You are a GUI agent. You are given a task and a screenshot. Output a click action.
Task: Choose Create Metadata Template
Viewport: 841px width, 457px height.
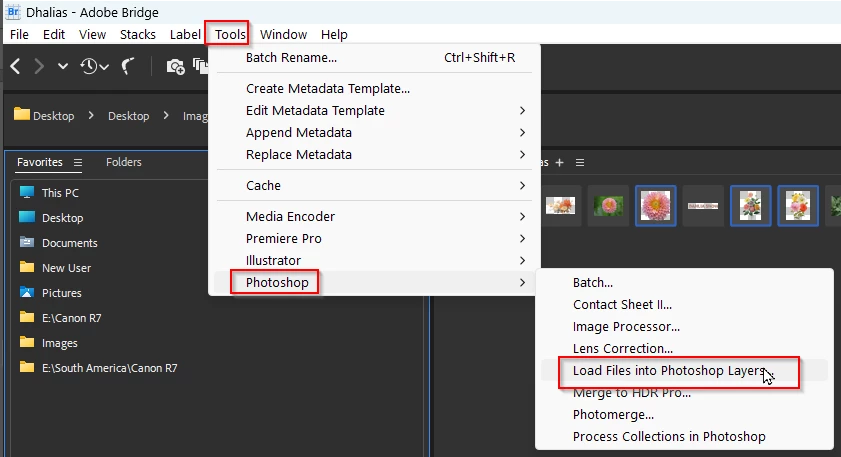(374, 89)
